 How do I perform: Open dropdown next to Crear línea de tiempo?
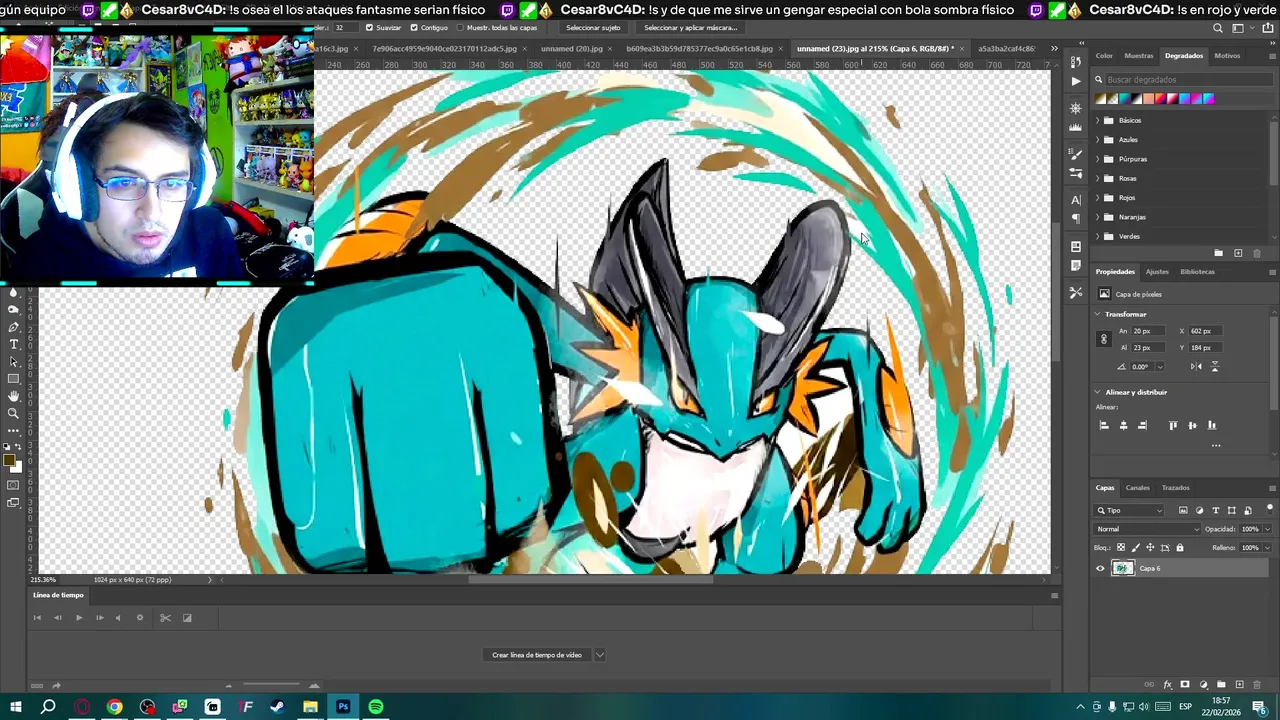tap(600, 655)
